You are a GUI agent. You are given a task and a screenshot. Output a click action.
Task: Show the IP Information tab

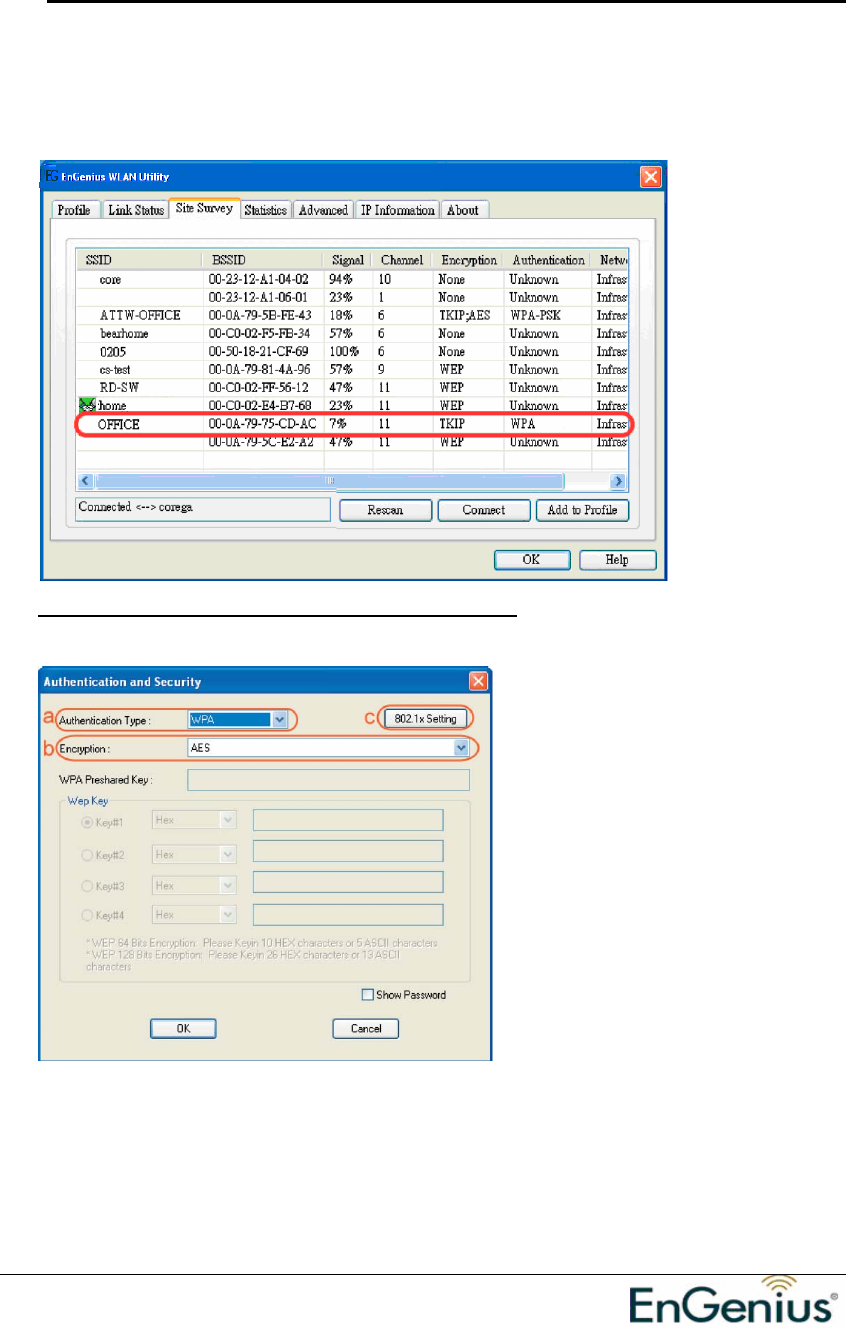click(397, 210)
